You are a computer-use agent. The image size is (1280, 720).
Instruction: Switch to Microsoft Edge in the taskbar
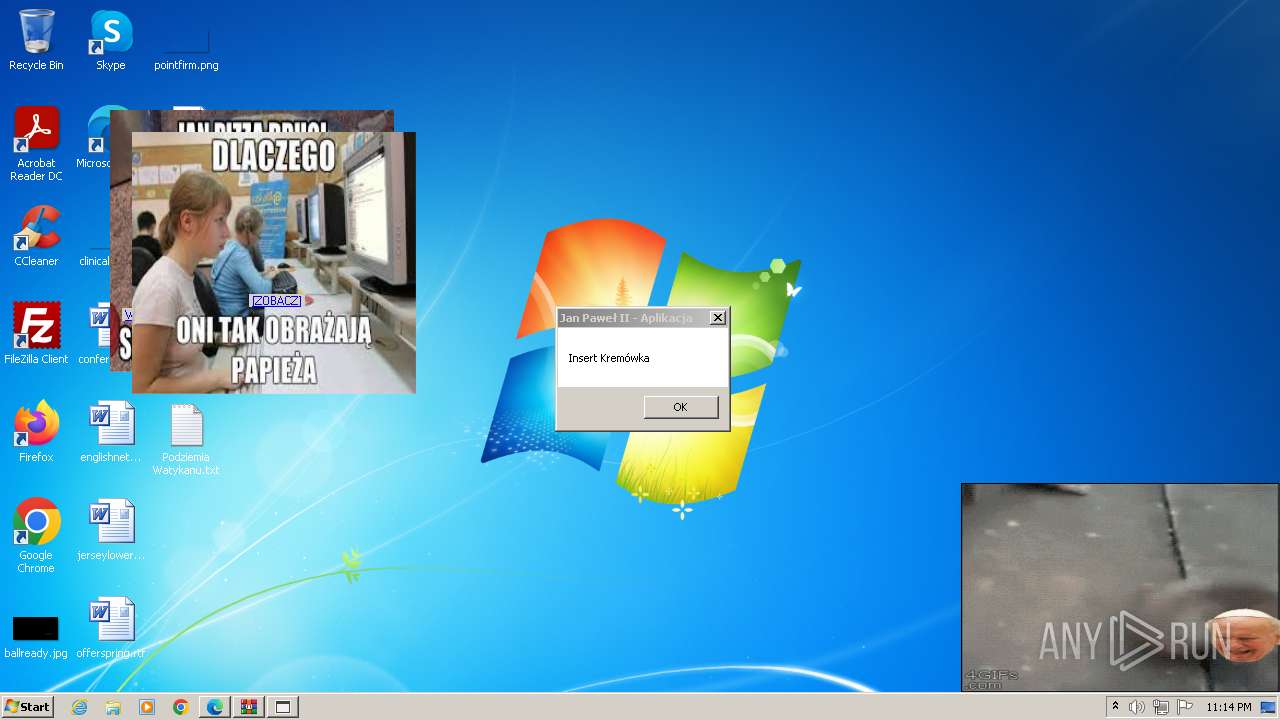[215, 707]
